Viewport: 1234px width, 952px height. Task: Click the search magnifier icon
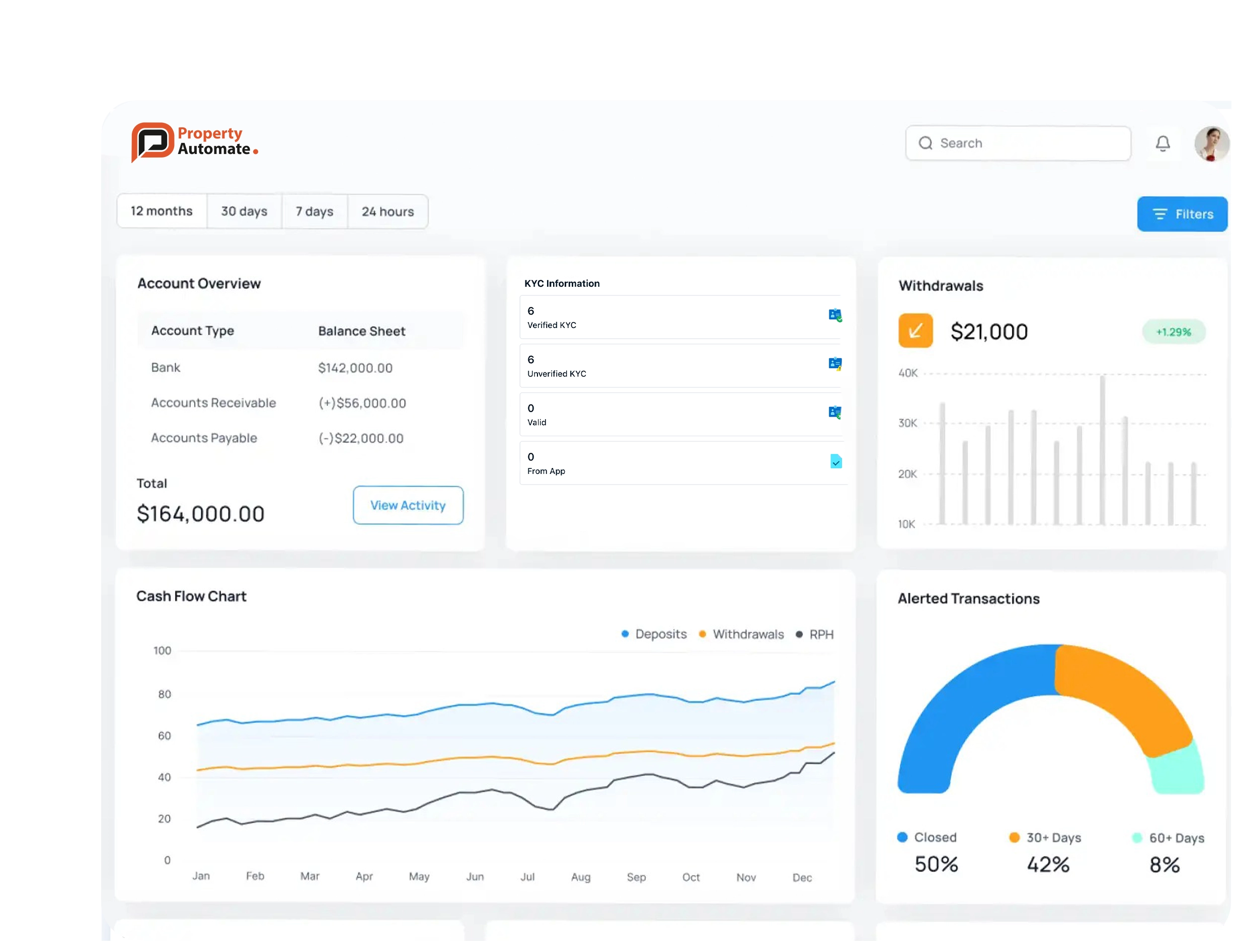pyautogui.click(x=926, y=143)
